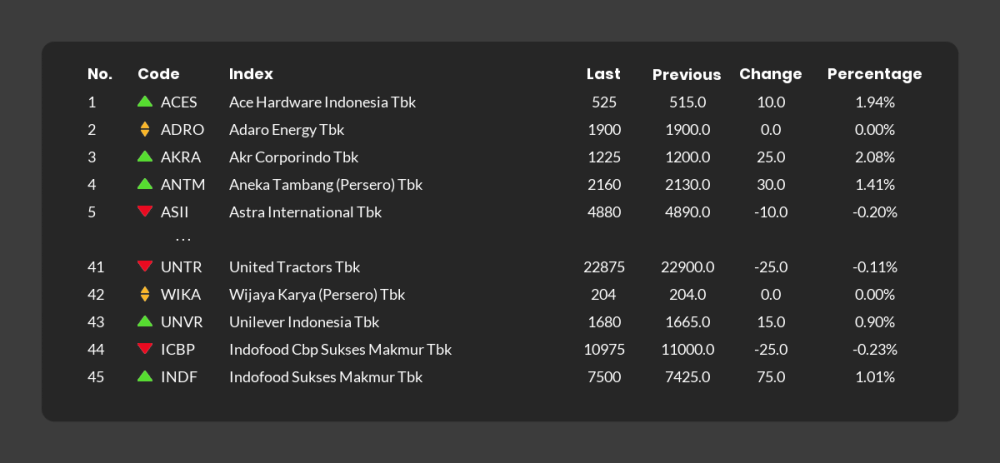Screen dimensions: 1000x463
Task: Click the green up arrow beside ANTM
Action: tap(145, 184)
